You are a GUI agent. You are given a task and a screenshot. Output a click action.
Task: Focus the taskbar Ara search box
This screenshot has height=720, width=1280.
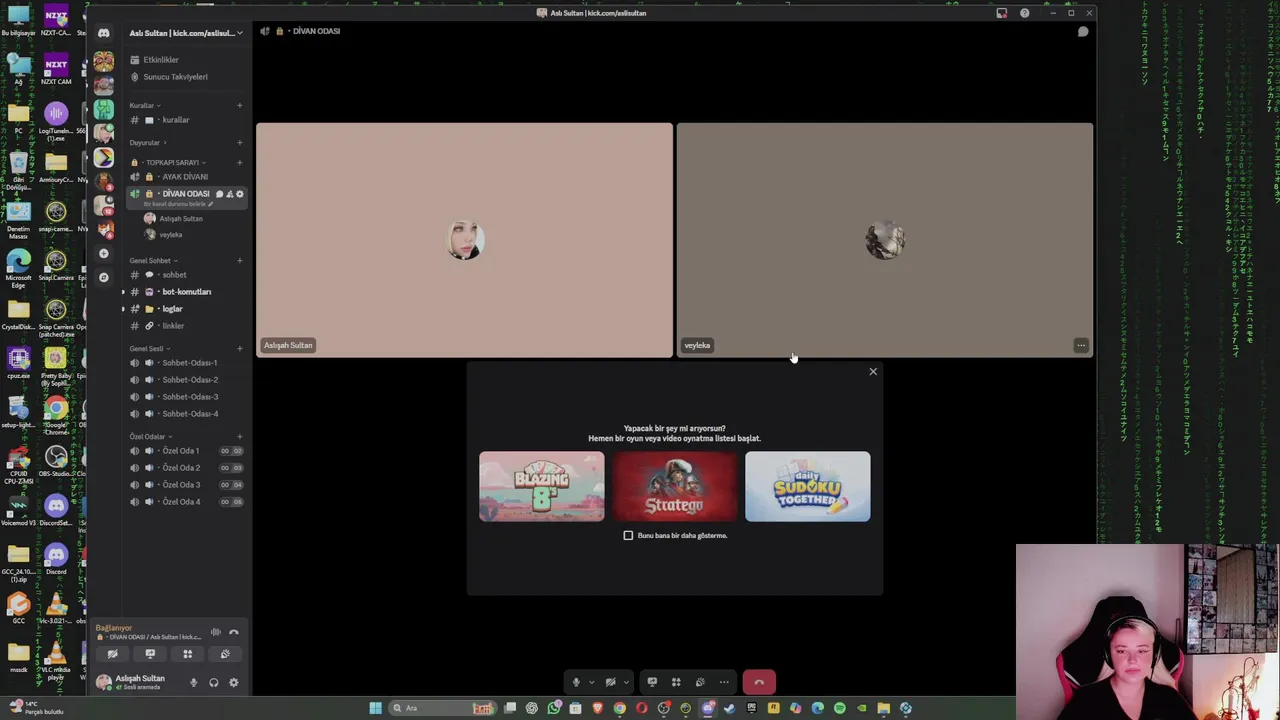click(442, 708)
